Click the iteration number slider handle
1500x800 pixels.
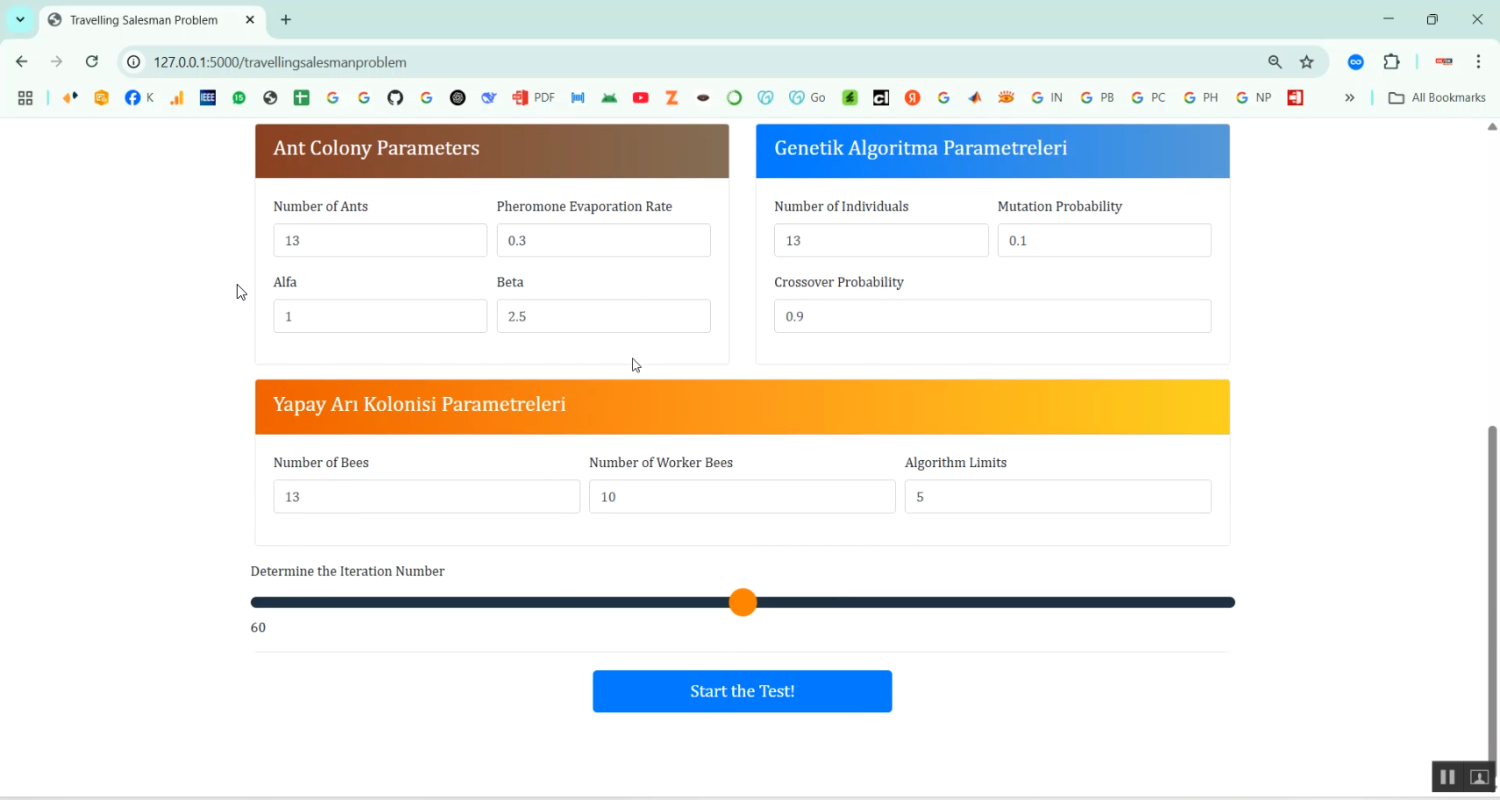743,602
